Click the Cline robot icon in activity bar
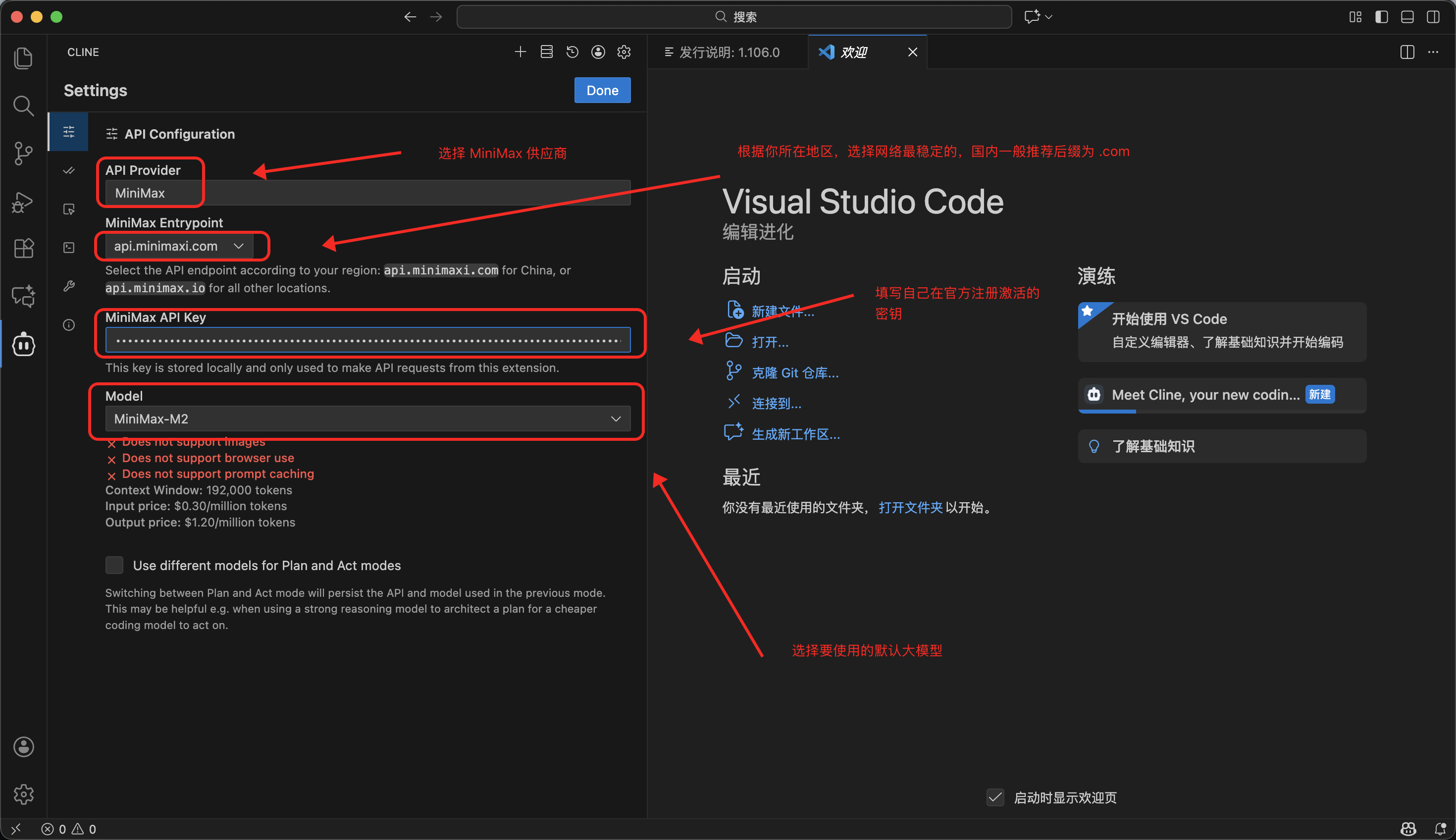The height and width of the screenshot is (840, 1456). point(23,344)
